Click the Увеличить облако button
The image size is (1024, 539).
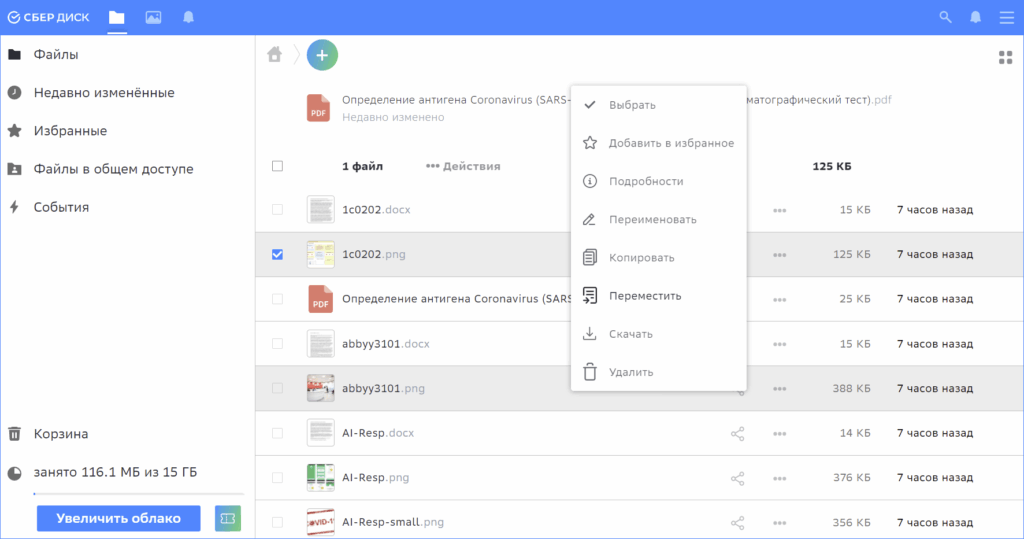tap(118, 518)
